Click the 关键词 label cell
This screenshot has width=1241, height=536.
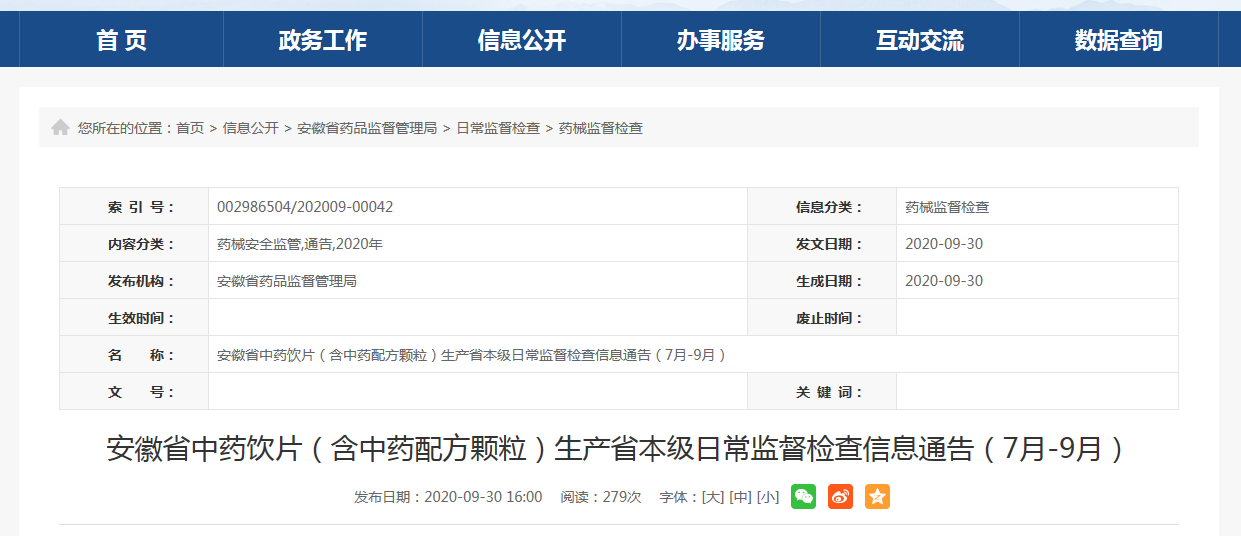822,392
